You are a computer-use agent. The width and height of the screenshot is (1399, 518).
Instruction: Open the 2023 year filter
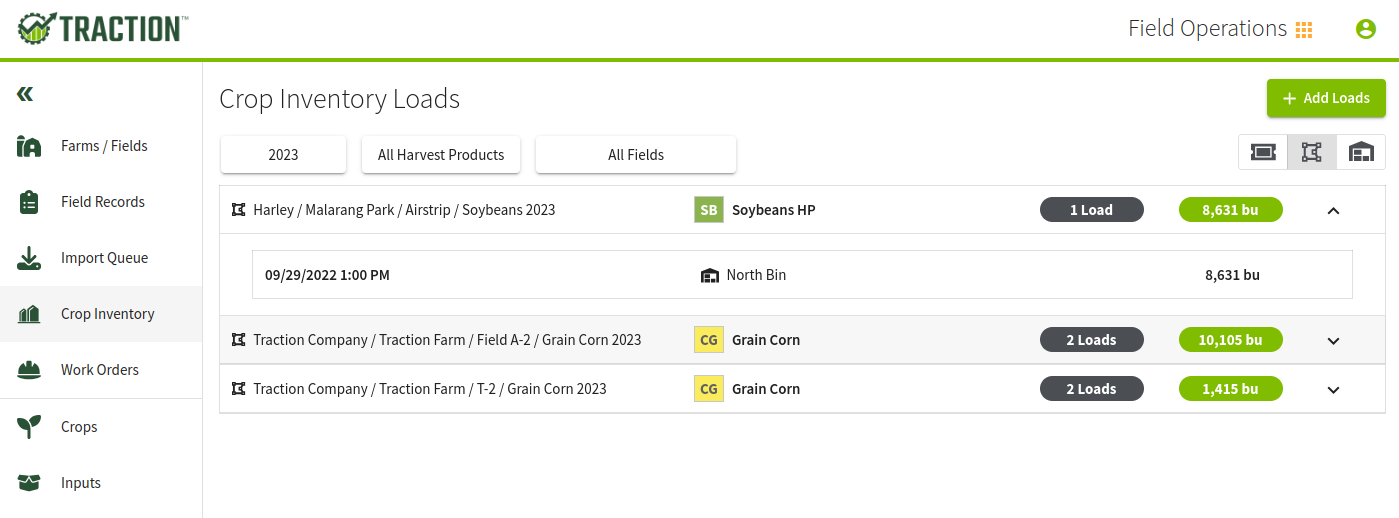(x=283, y=155)
